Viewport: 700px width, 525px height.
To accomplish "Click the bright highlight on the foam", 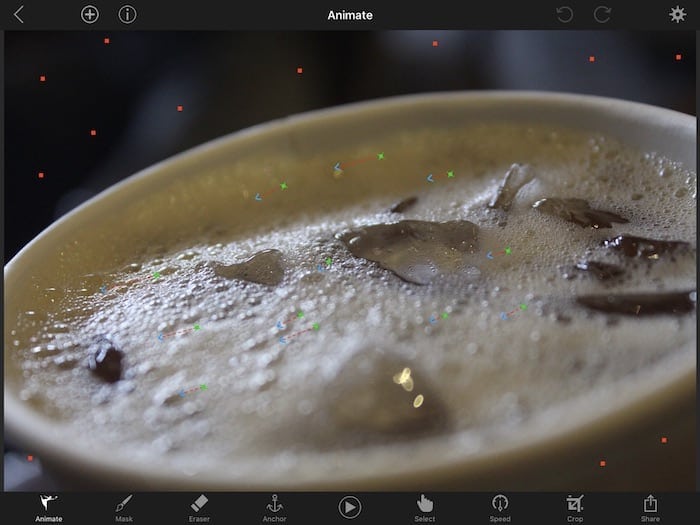I will [x=404, y=378].
